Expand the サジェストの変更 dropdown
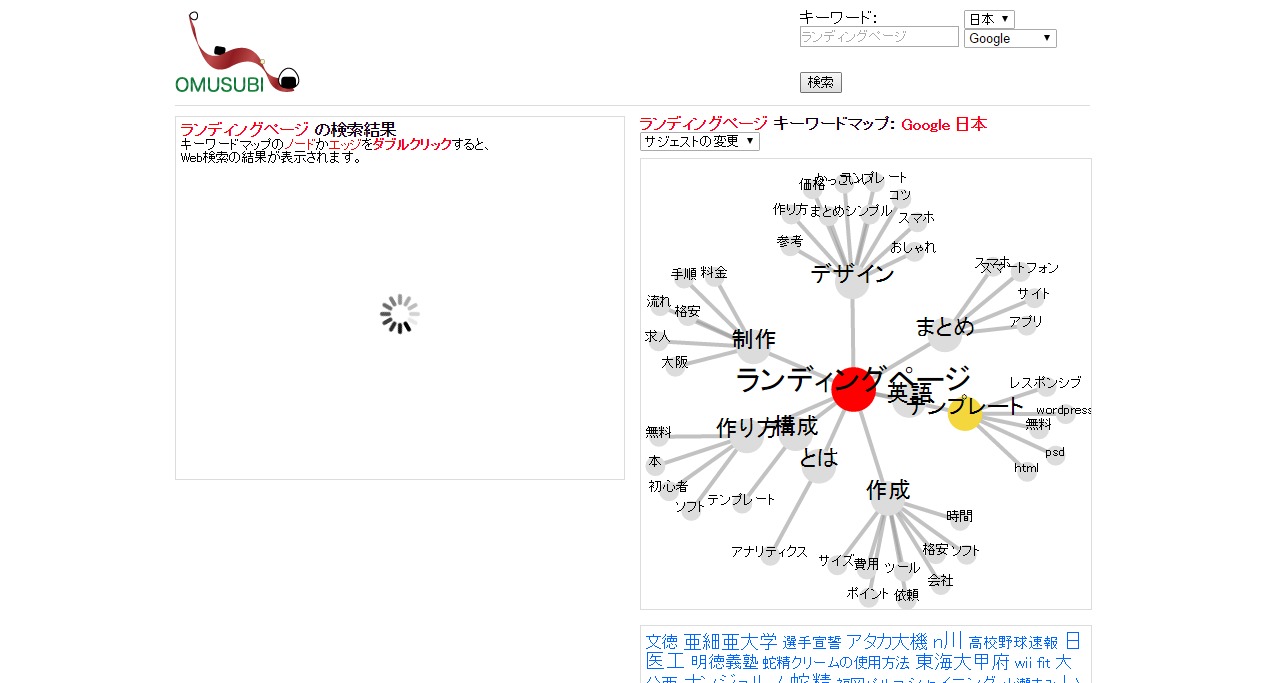The height and width of the screenshot is (683, 1264). click(x=700, y=142)
